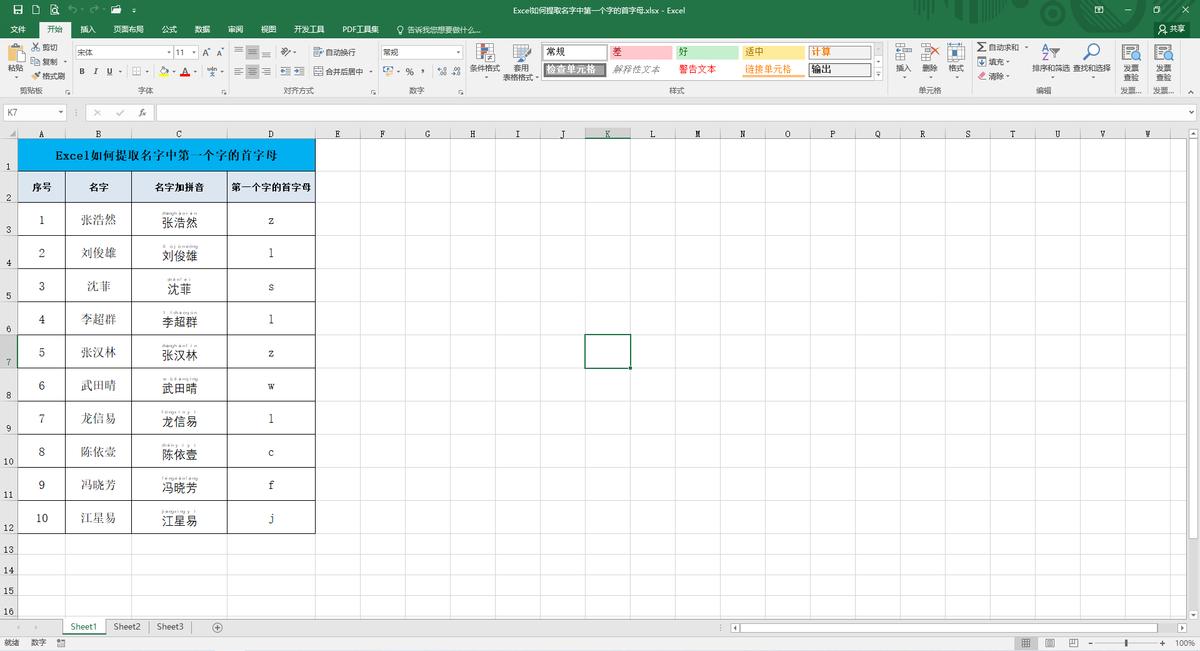
Task: Switch to the 公式 (Formulas) ribbon tab
Action: click(x=169, y=30)
